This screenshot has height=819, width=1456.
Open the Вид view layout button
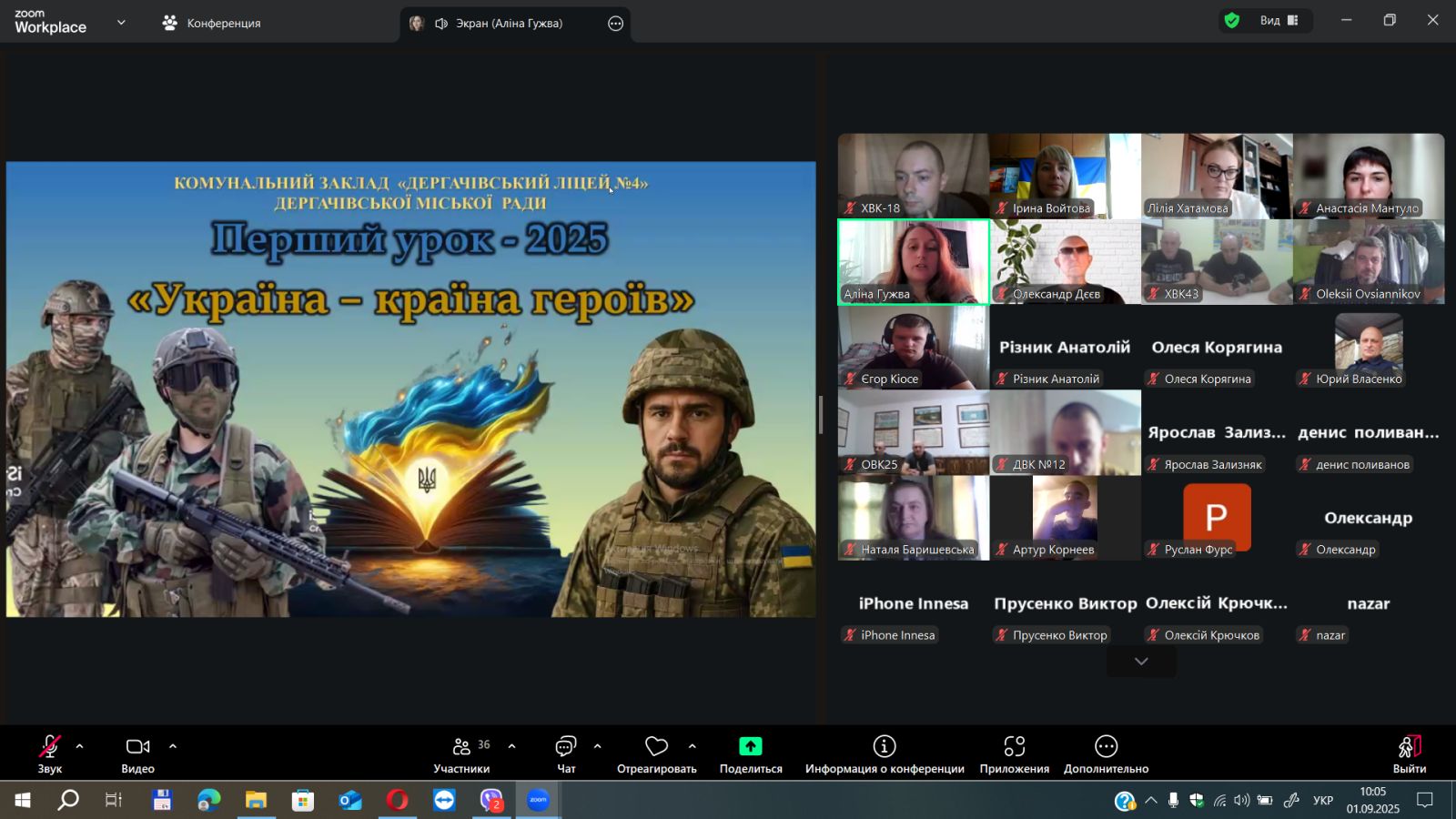tap(1279, 21)
